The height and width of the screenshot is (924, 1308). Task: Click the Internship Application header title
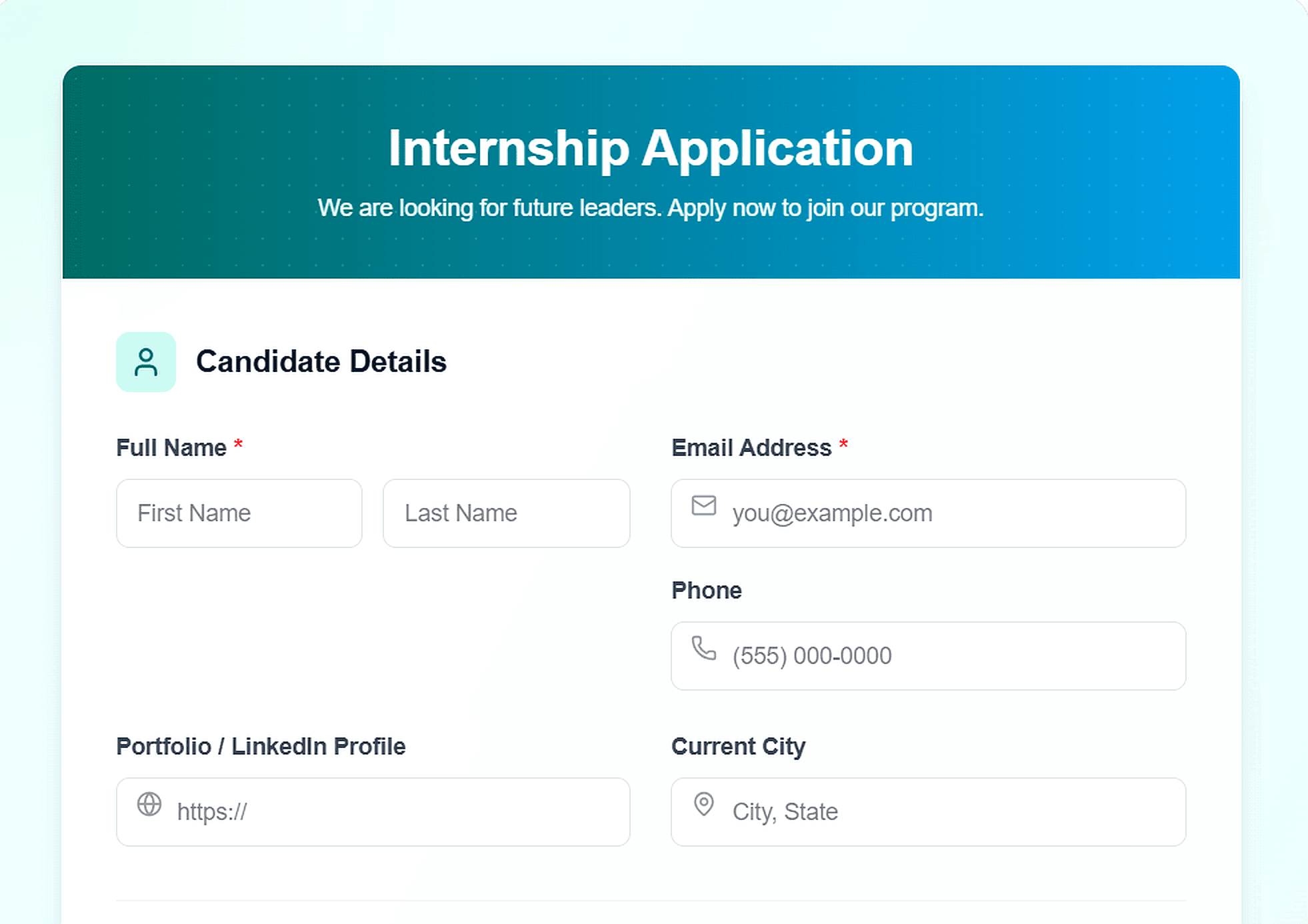(651, 148)
